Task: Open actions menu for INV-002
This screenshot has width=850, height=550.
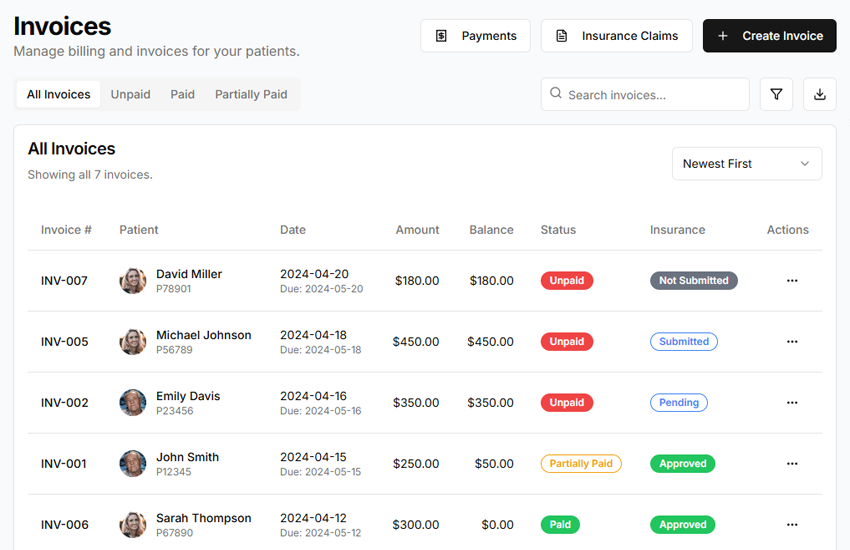Action: (x=792, y=403)
